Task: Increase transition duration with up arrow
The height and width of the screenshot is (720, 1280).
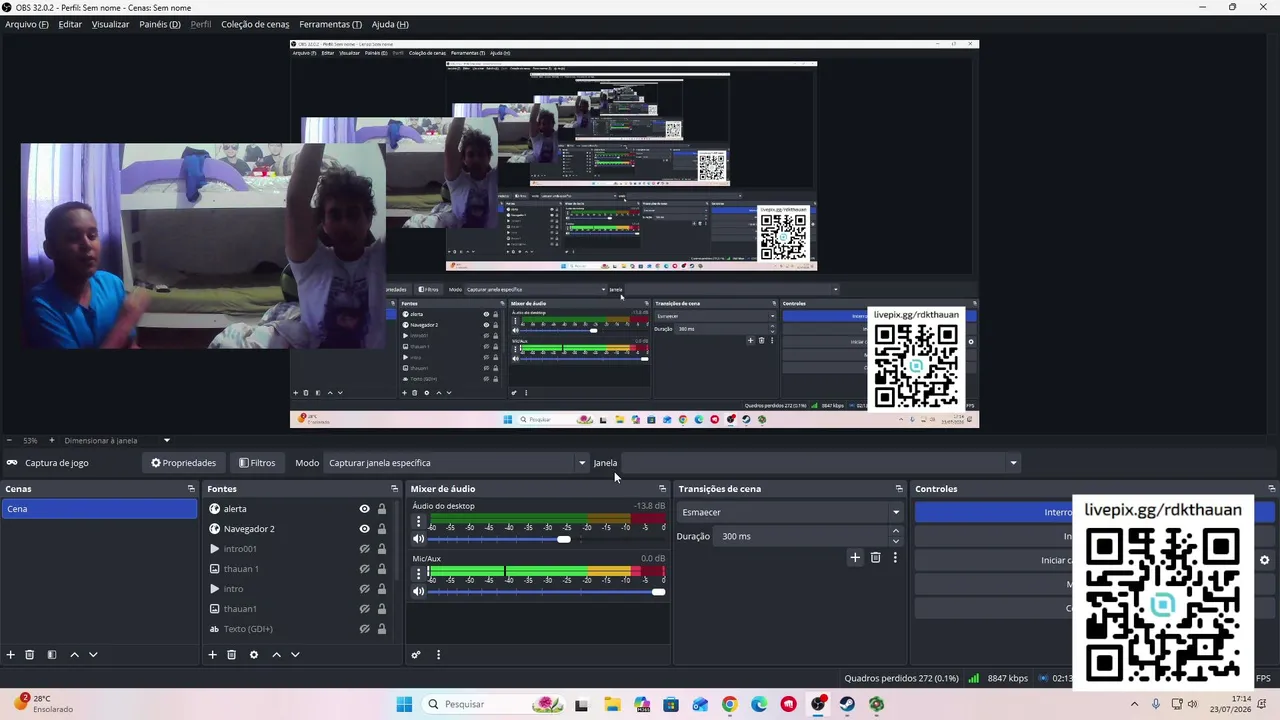Action: click(895, 531)
